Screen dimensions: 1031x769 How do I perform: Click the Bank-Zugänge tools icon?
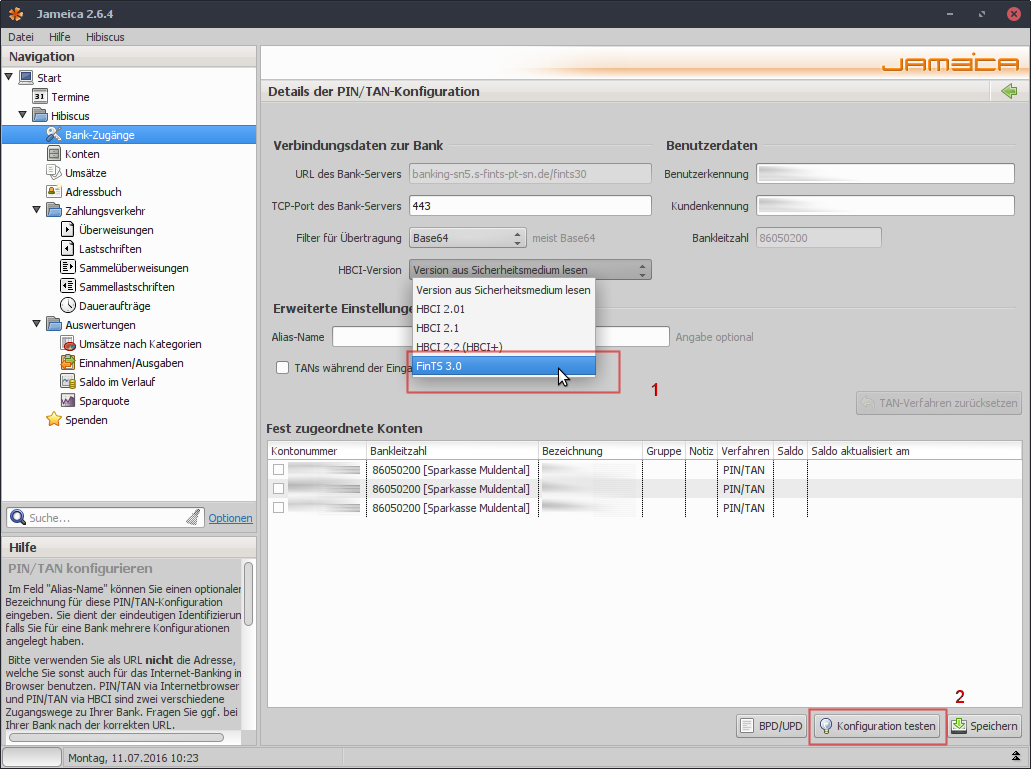click(x=53, y=135)
